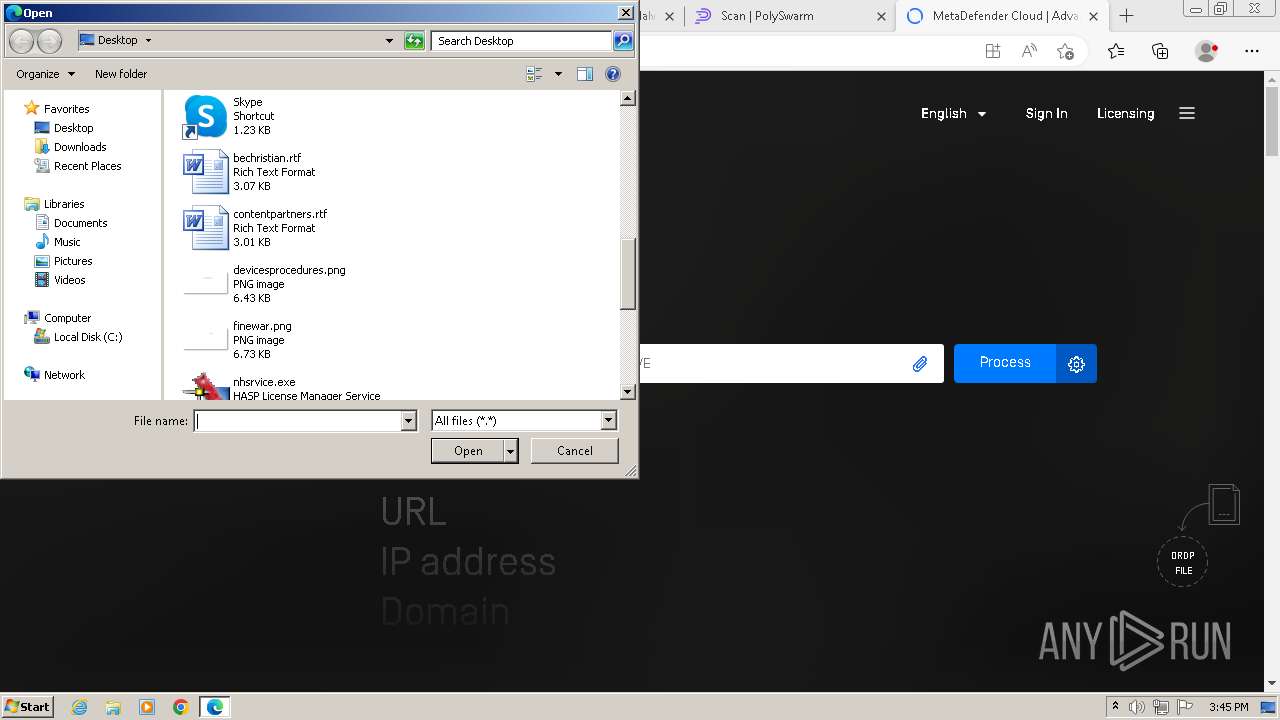This screenshot has width=1280, height=720.
Task: Select the contentpartners.rtf file icon
Action: pyautogui.click(x=205, y=228)
